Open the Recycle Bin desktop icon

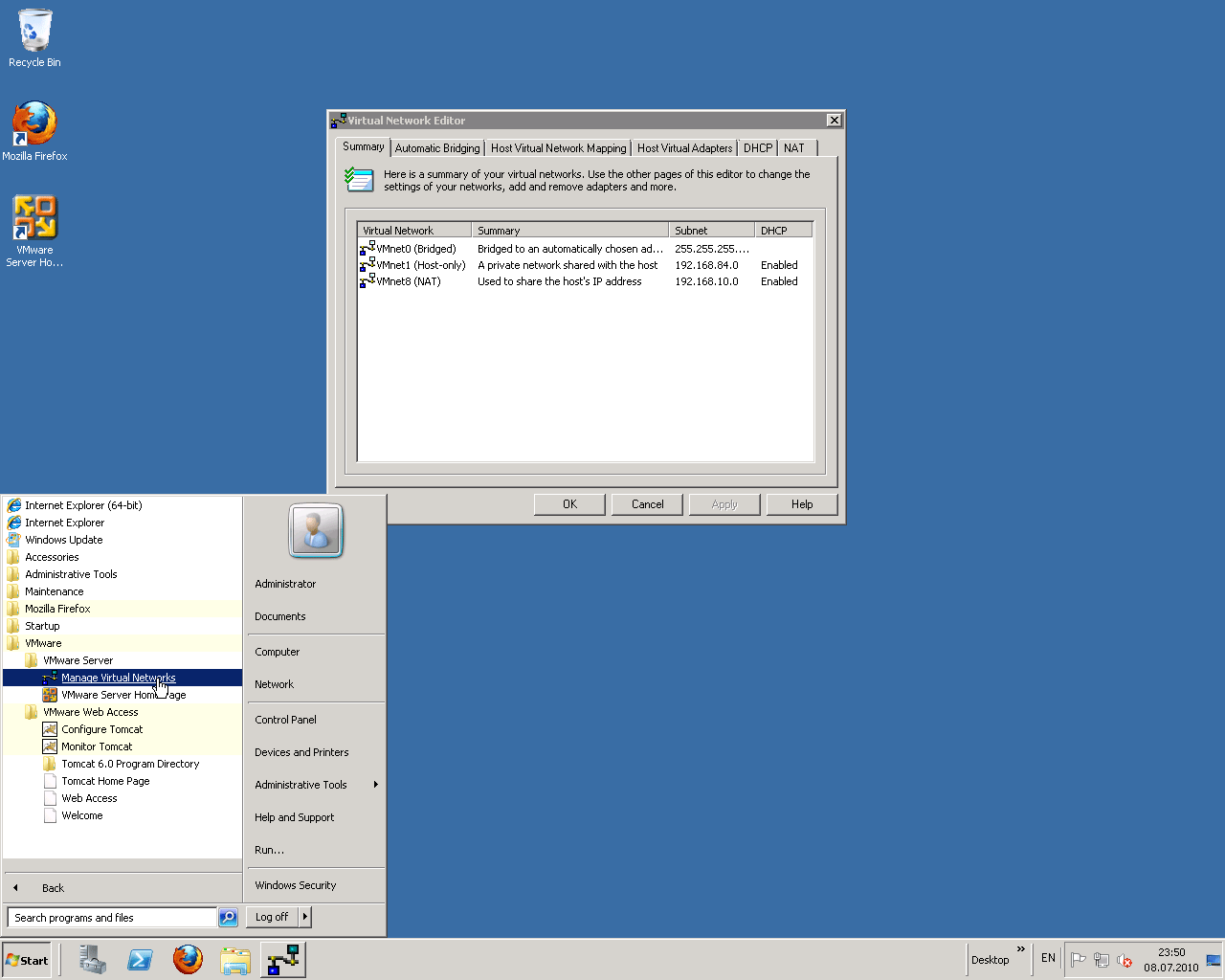pyautogui.click(x=34, y=38)
